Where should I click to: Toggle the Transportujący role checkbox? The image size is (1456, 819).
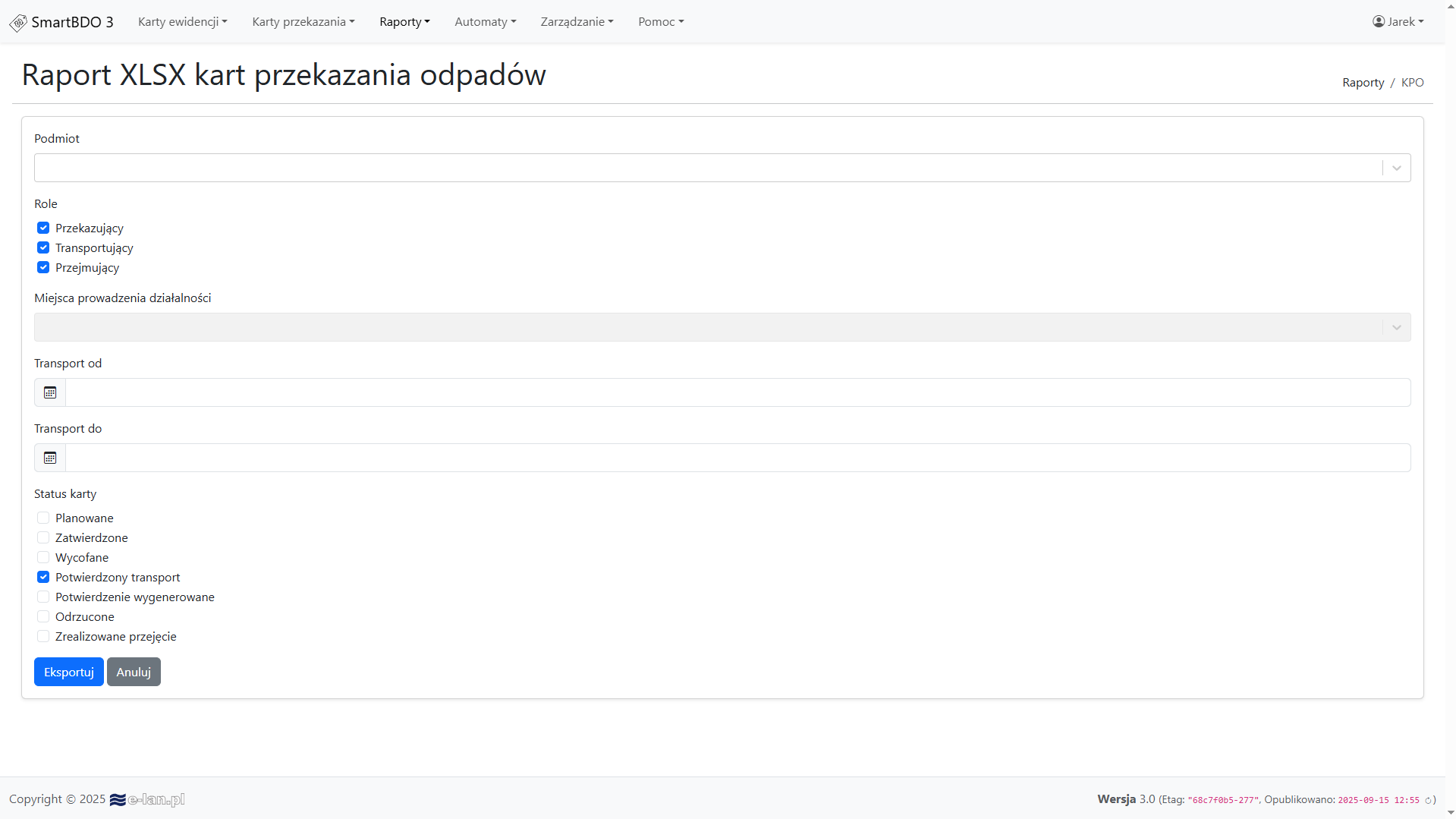point(43,247)
